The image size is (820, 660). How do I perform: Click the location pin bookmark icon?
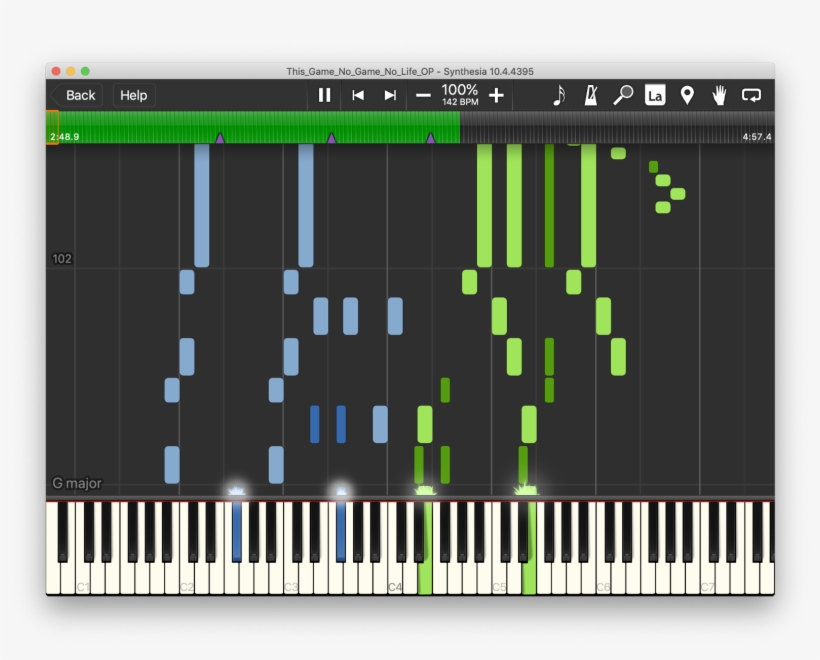tap(687, 96)
